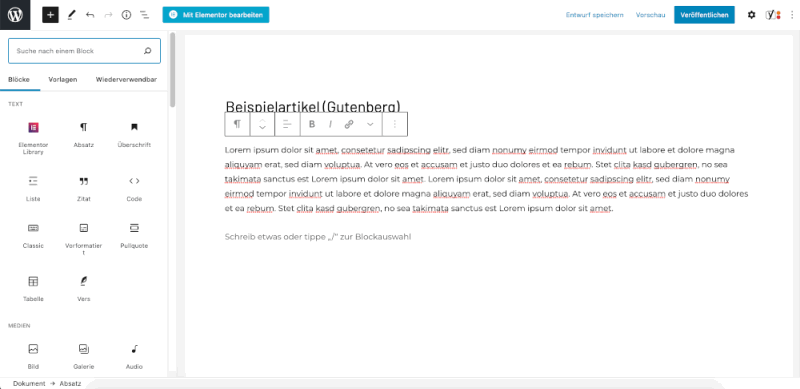Click Entwurf speichern link
Viewport: 800px width, 389px height.
[x=594, y=15]
